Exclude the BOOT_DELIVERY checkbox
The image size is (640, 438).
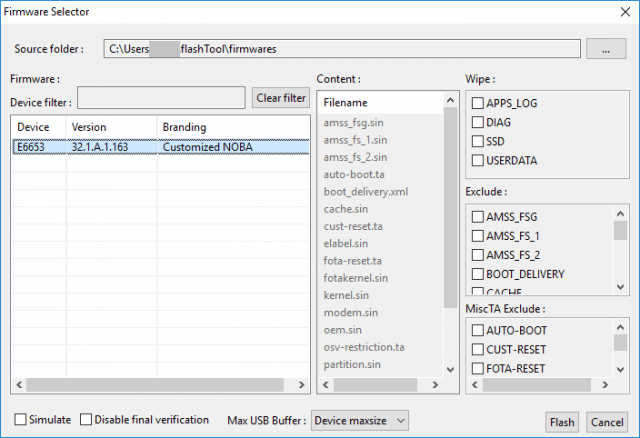[478, 274]
